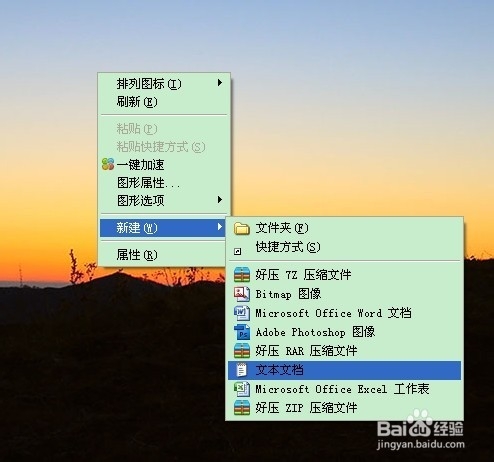Select 刷新(E) in the context menu
Viewport: 494px width, 462px height.
pos(164,102)
